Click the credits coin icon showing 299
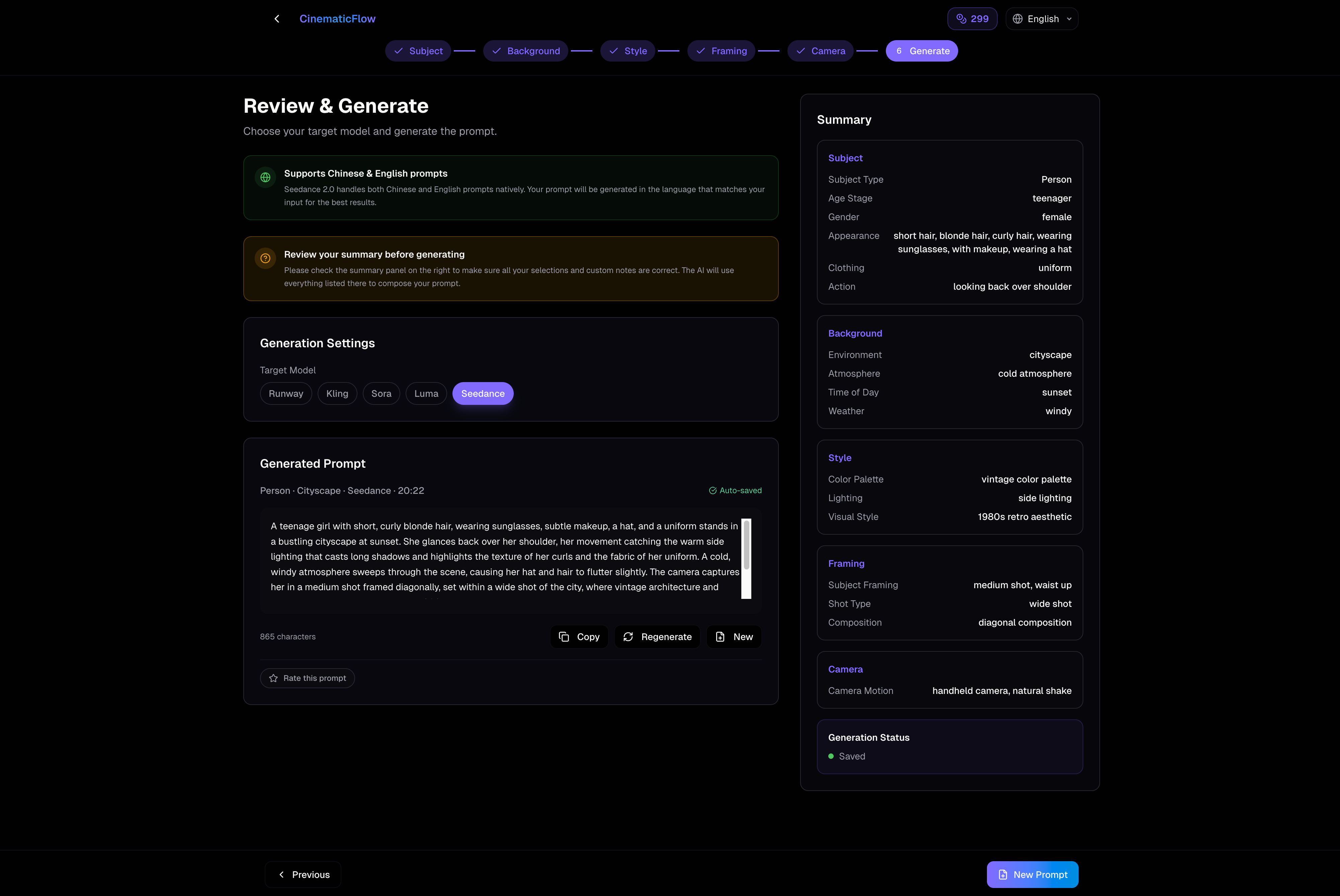Viewport: 1340px width, 896px height. tap(961, 19)
